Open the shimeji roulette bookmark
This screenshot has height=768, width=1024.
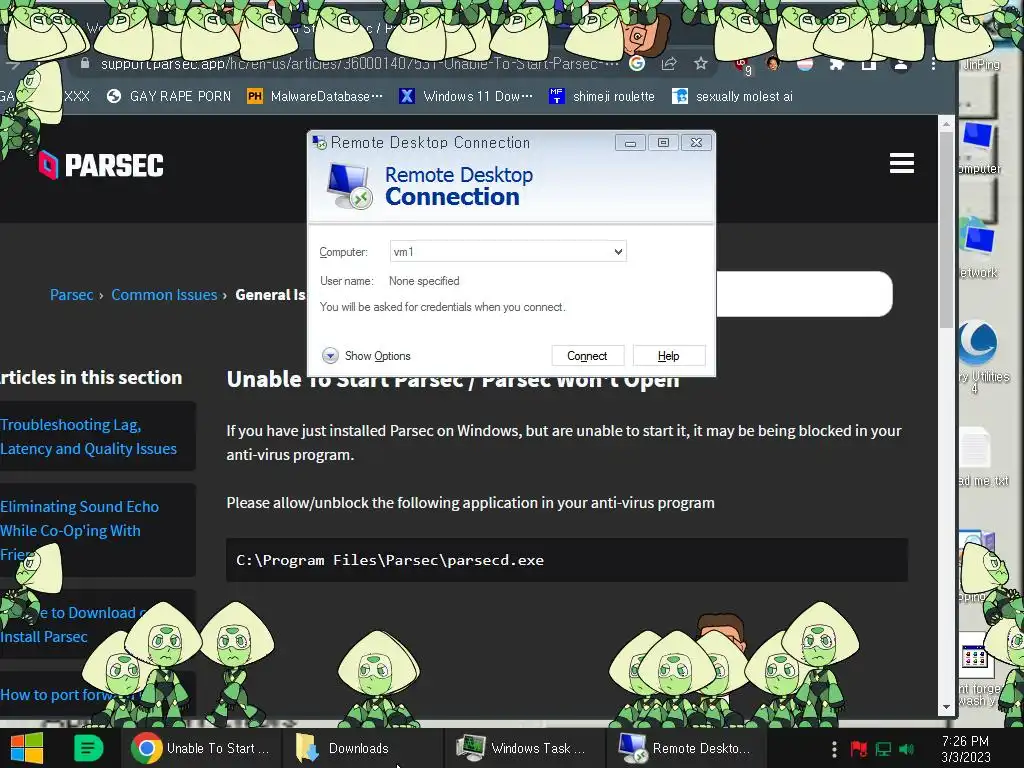tap(601, 97)
